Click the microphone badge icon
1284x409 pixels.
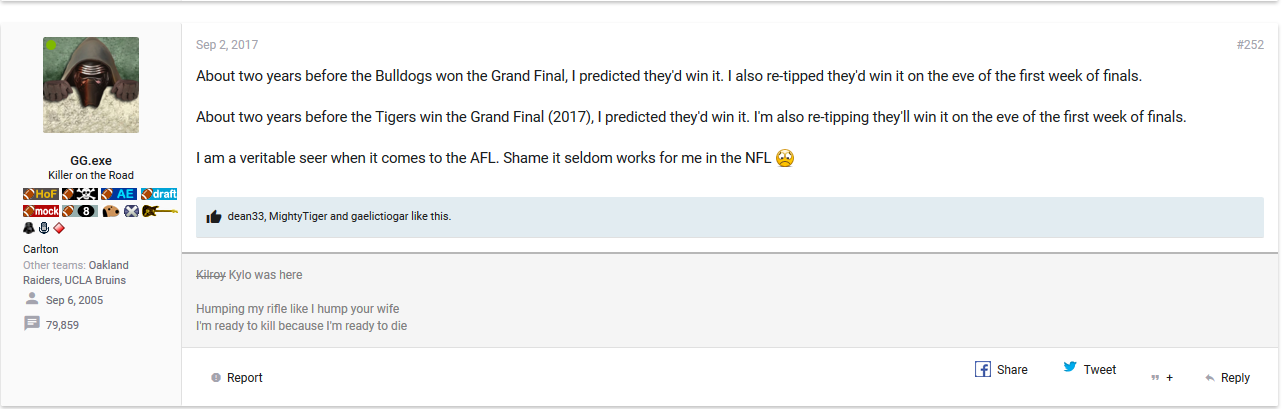click(x=44, y=228)
